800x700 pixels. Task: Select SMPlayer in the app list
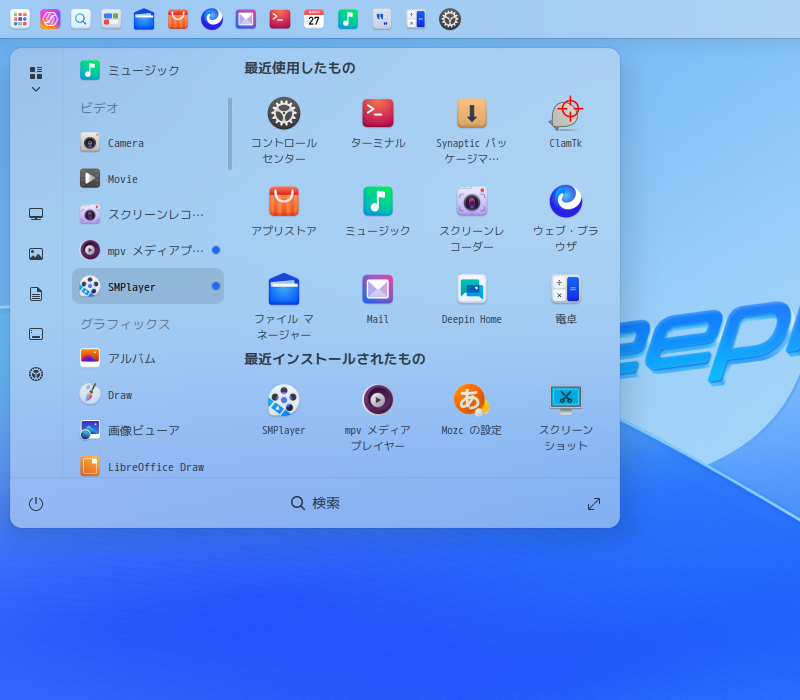(148, 286)
